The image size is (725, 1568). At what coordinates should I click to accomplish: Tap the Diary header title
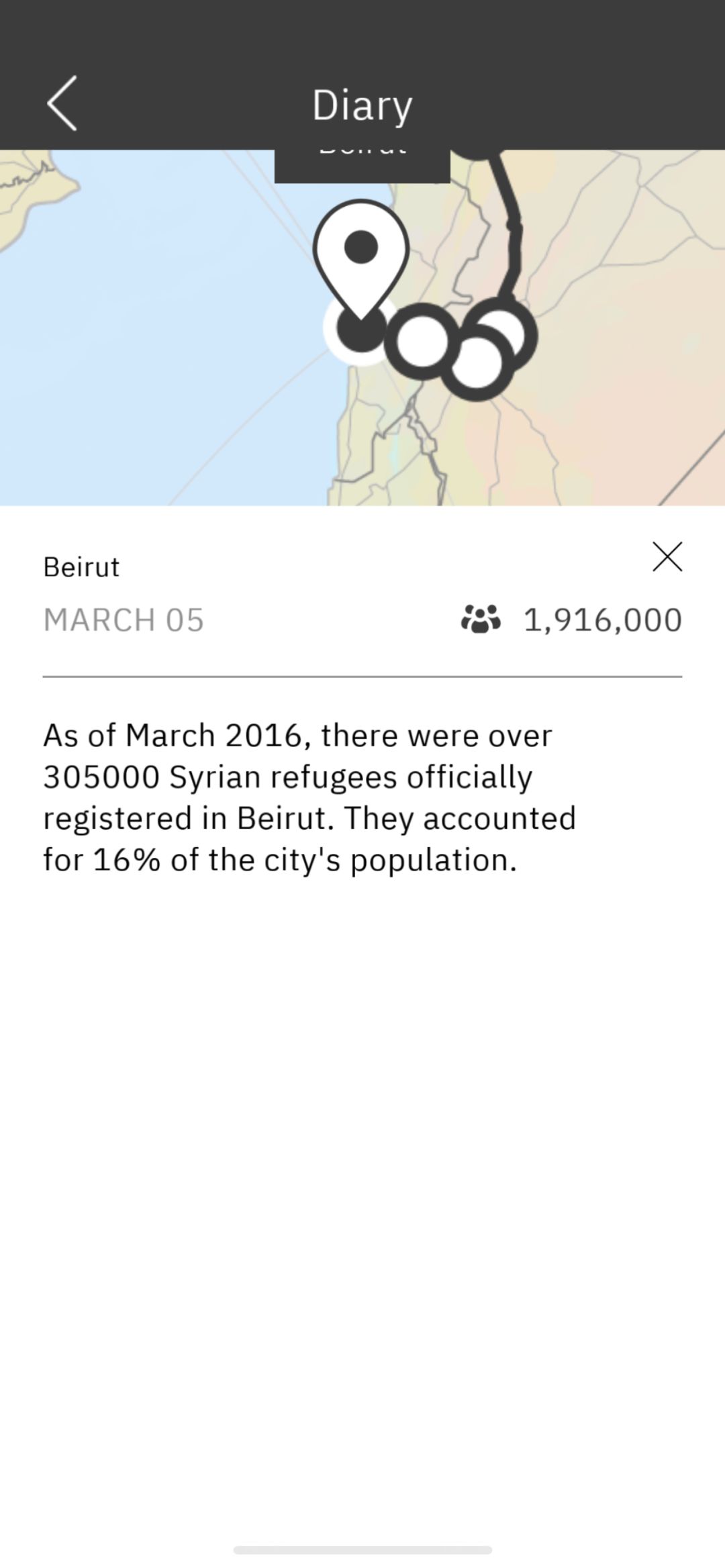362,105
